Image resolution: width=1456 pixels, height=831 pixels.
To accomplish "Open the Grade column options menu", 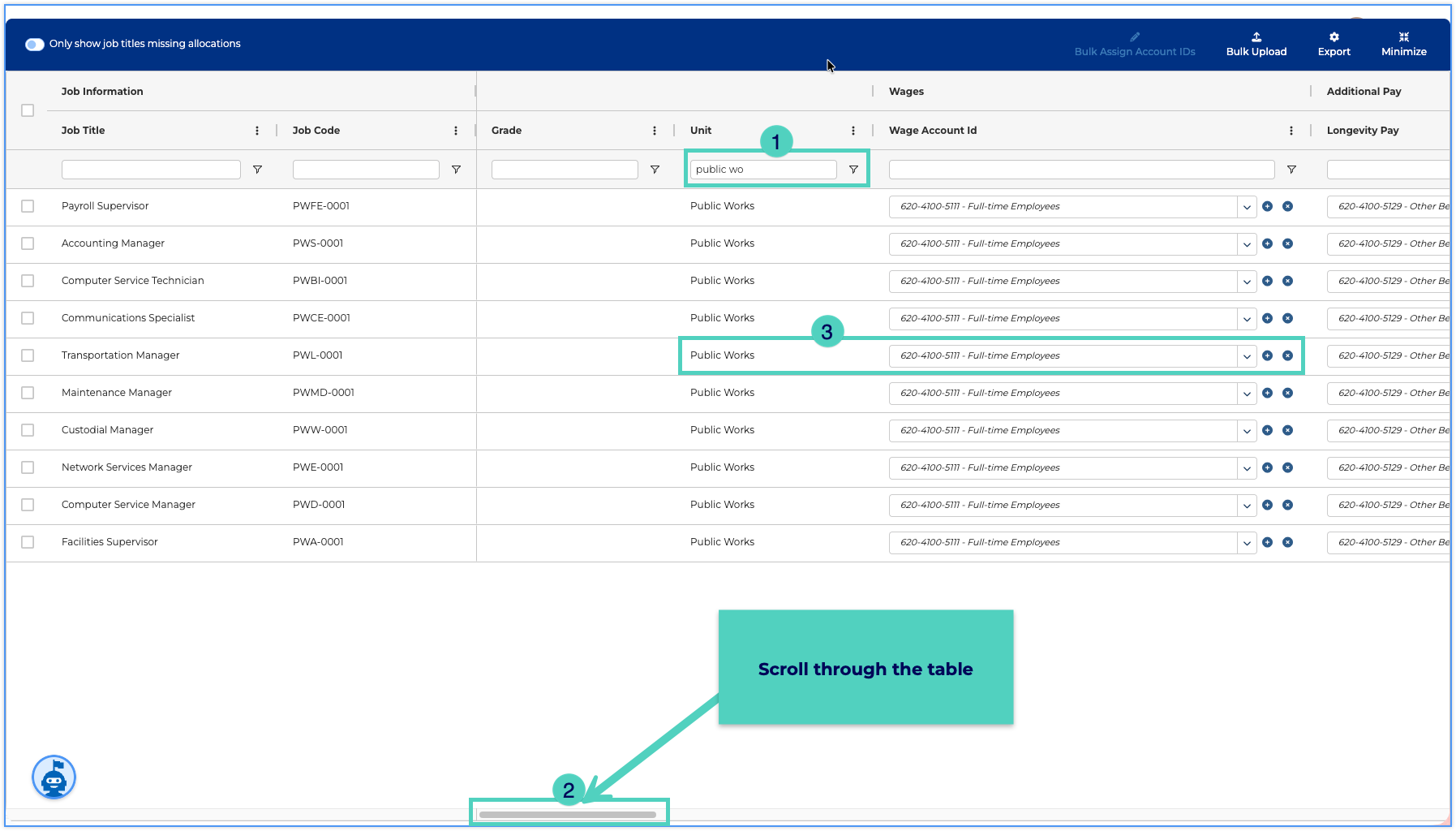I will tap(655, 131).
